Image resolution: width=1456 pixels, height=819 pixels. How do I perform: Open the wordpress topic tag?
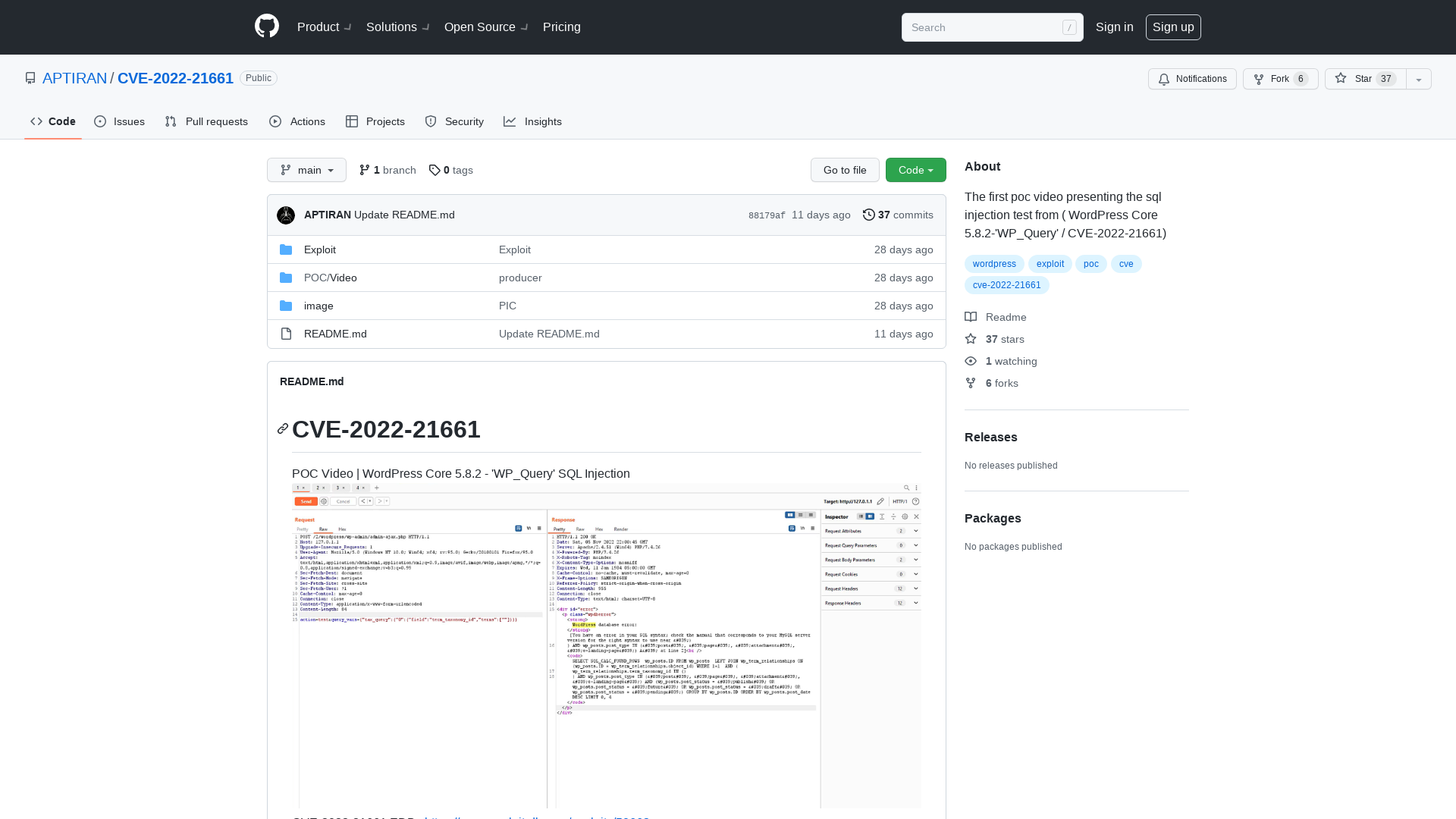pyautogui.click(x=994, y=264)
